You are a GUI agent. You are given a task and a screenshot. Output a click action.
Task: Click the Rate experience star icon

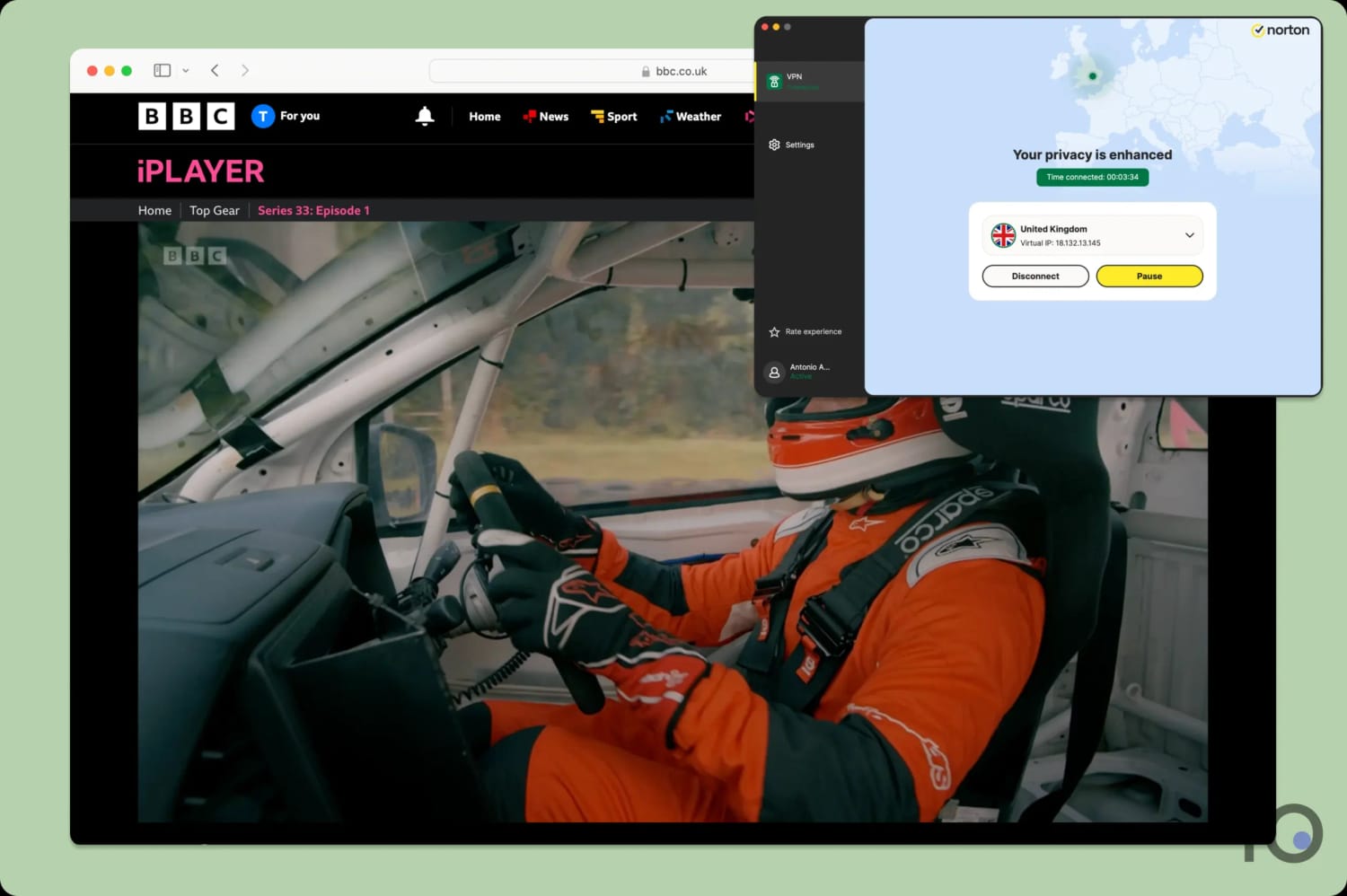coord(774,332)
